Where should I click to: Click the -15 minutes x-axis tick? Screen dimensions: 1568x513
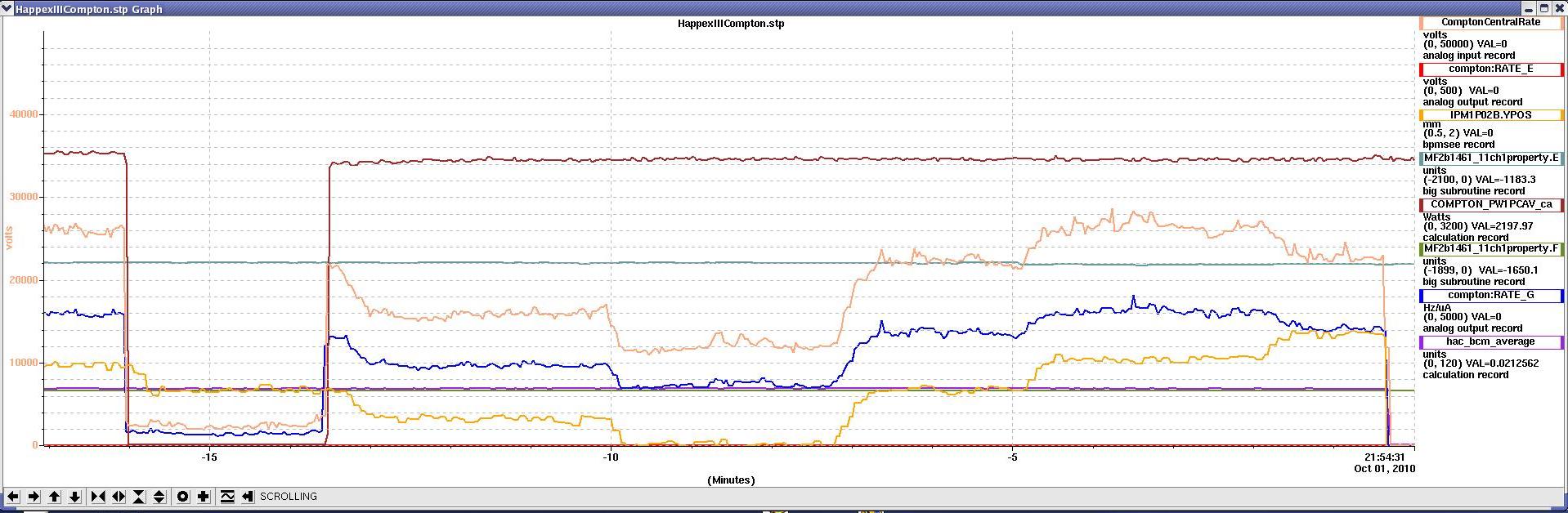[x=209, y=457]
